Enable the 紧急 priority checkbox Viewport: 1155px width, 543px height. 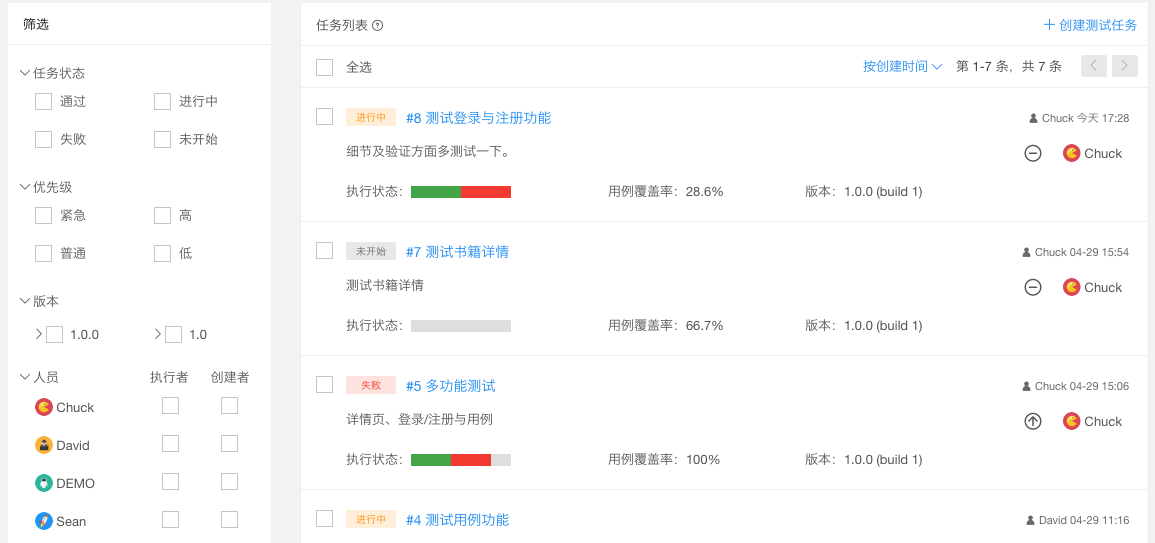click(43, 215)
